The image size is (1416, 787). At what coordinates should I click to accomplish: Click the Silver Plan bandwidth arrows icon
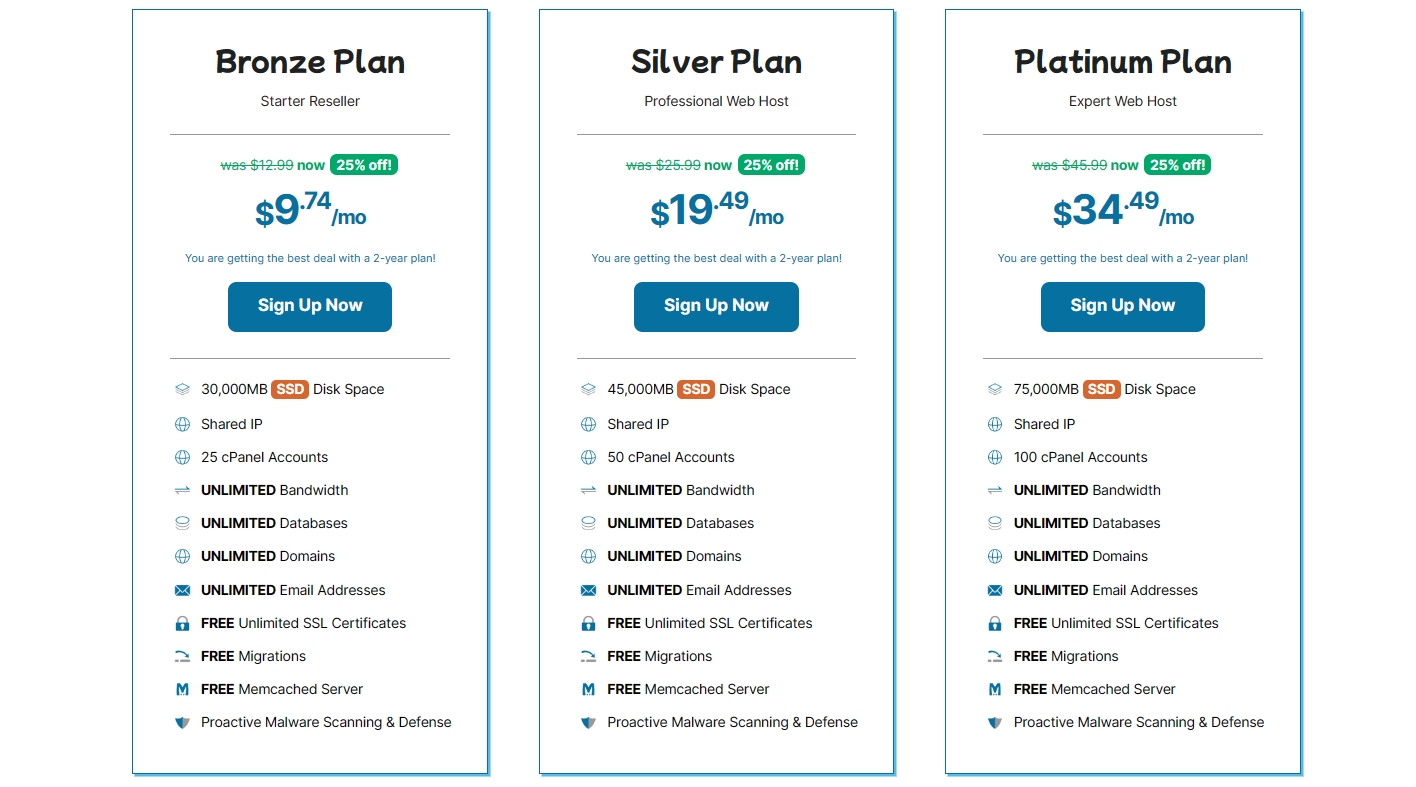click(x=588, y=490)
